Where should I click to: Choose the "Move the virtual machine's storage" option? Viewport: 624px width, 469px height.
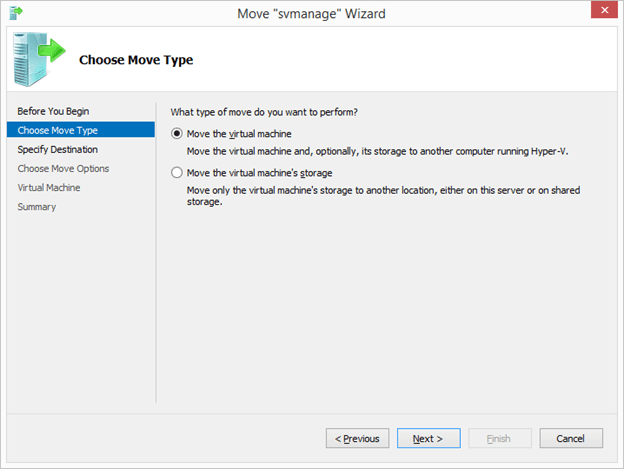(178, 173)
